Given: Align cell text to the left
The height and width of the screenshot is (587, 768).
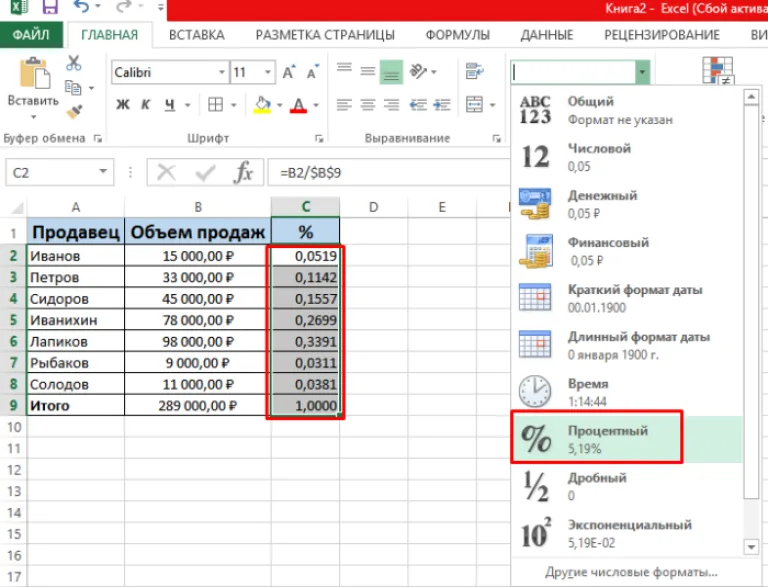Looking at the screenshot, I should pos(344,105).
